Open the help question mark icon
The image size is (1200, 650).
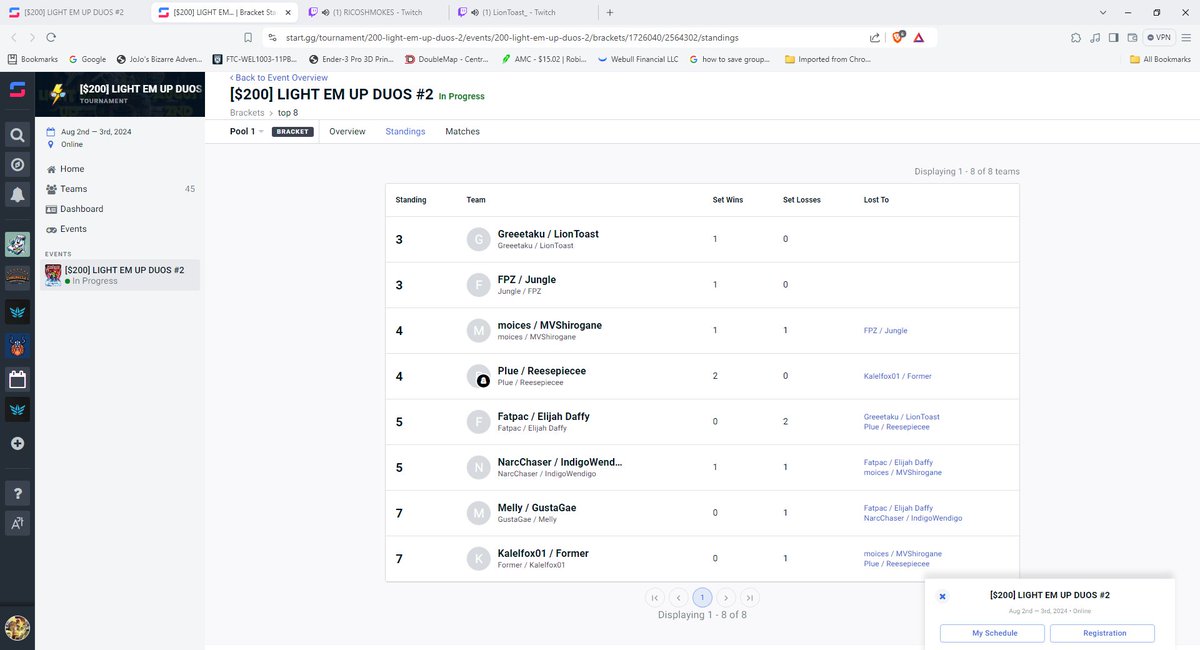tap(17, 492)
